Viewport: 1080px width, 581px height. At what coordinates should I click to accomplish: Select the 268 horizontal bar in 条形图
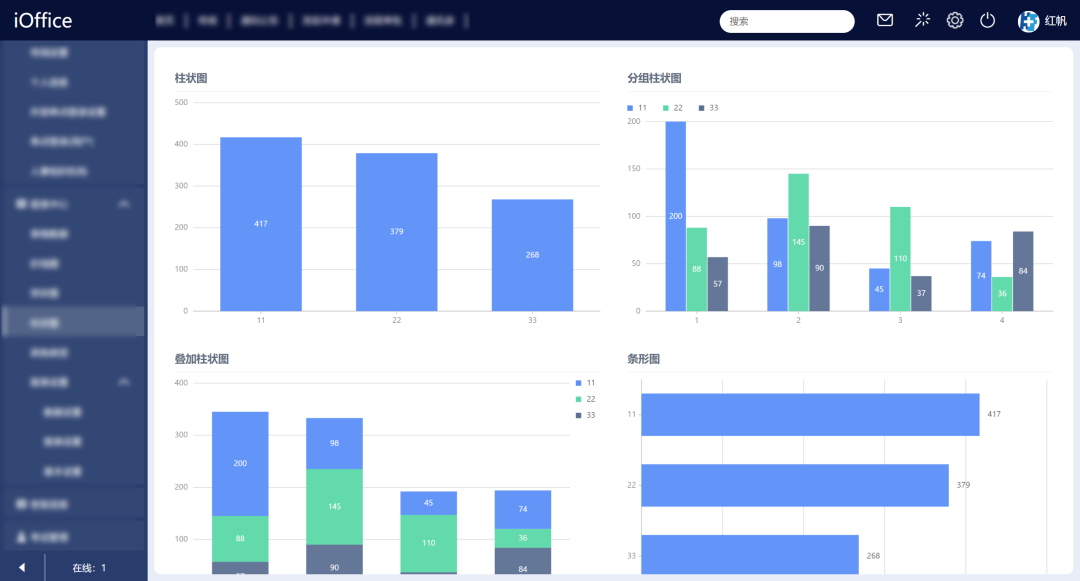click(x=750, y=555)
